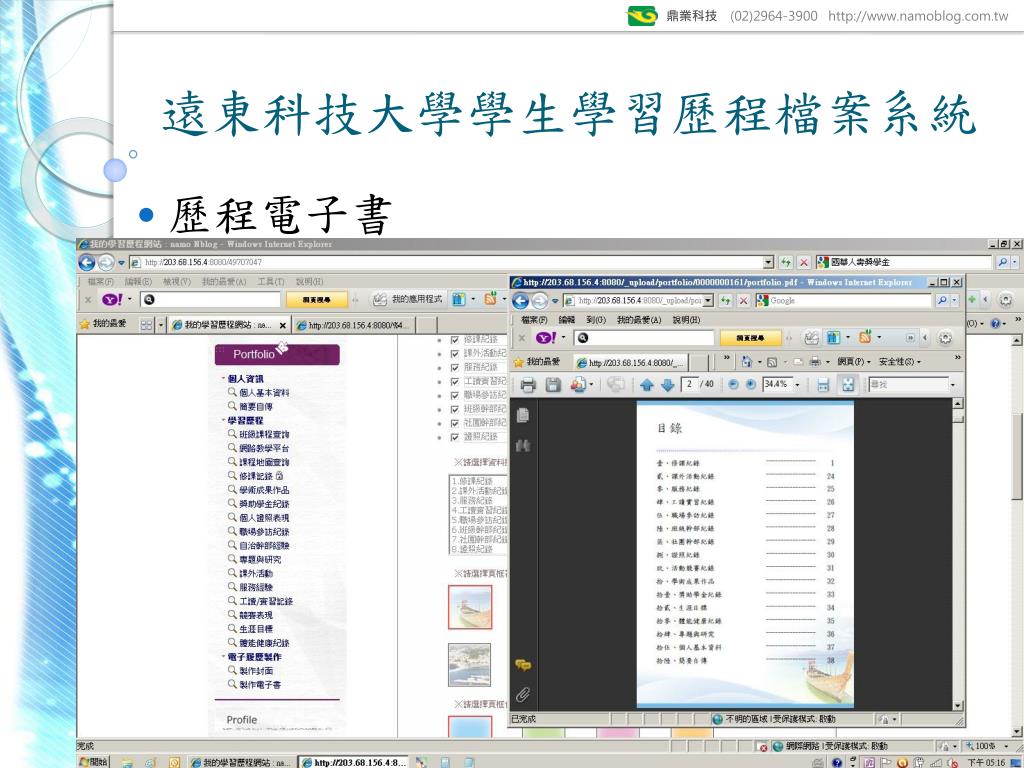This screenshot has width=1024, height=768.
Task: Go to previous PDF page with up arrow
Action: coord(647,385)
